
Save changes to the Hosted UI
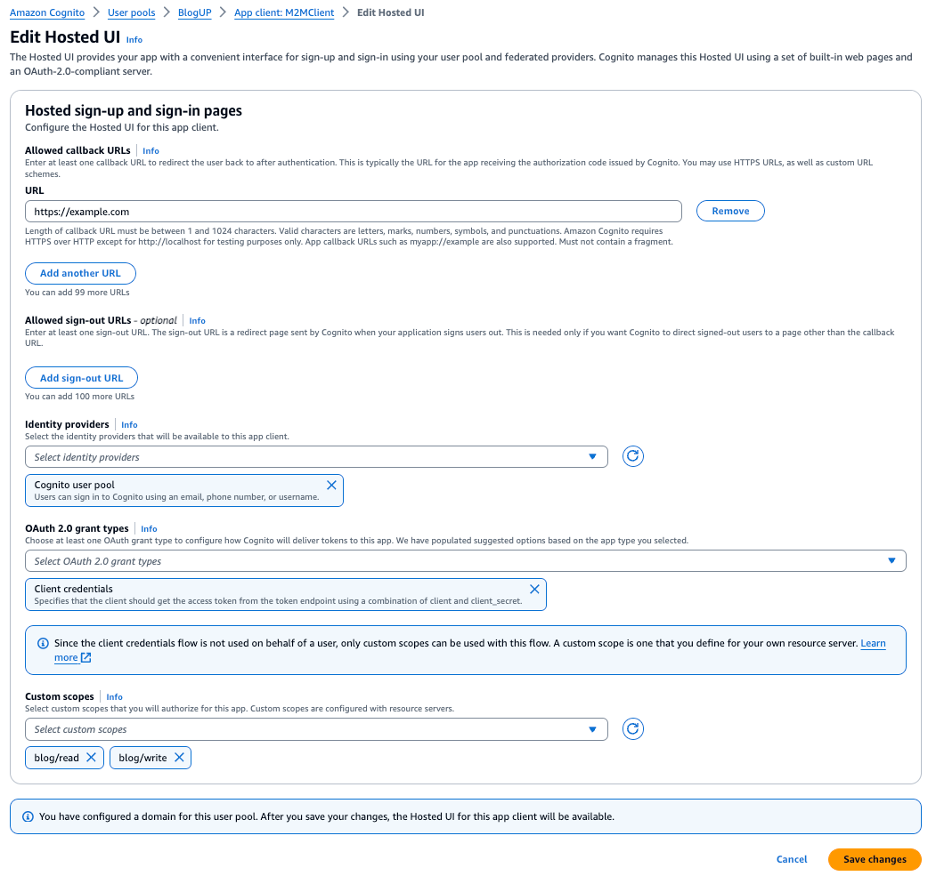874,859
